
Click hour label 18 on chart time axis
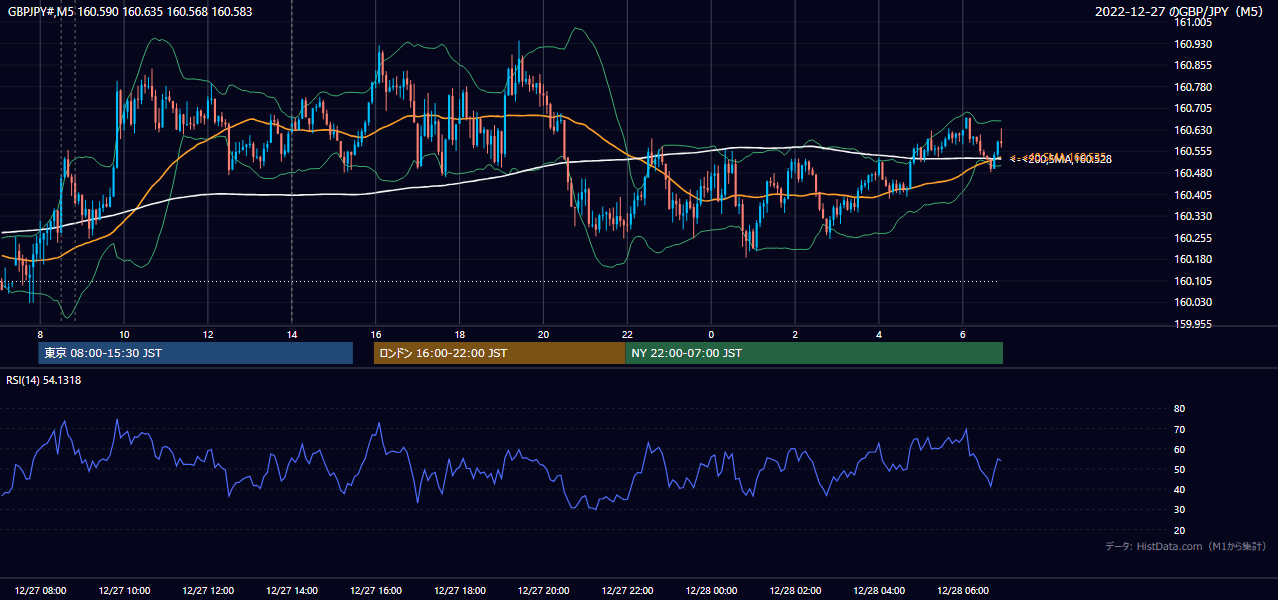pyautogui.click(x=459, y=334)
